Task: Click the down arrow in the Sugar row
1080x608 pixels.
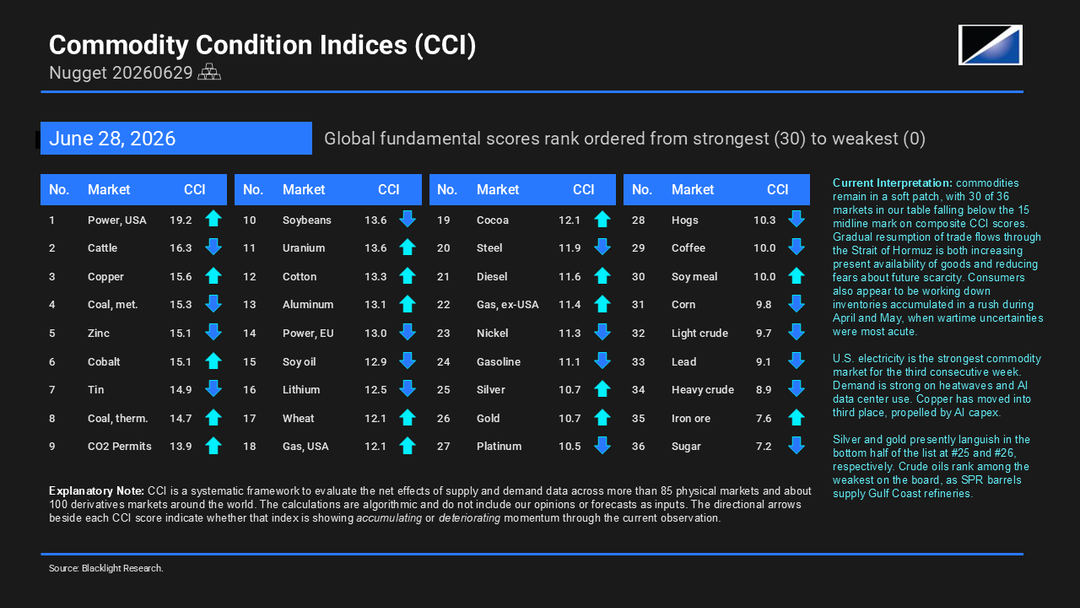Action: pos(797,445)
